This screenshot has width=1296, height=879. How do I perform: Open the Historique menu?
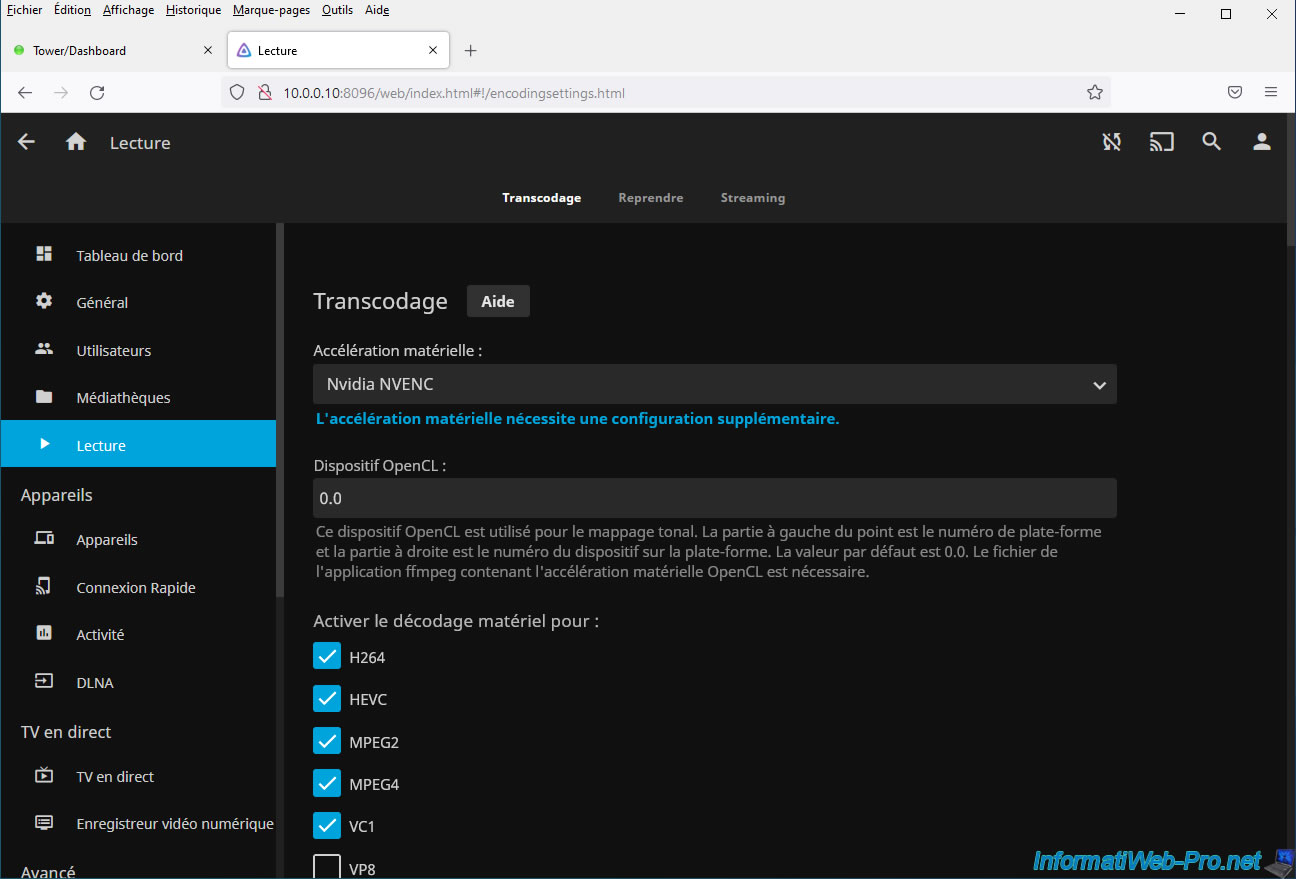point(193,10)
